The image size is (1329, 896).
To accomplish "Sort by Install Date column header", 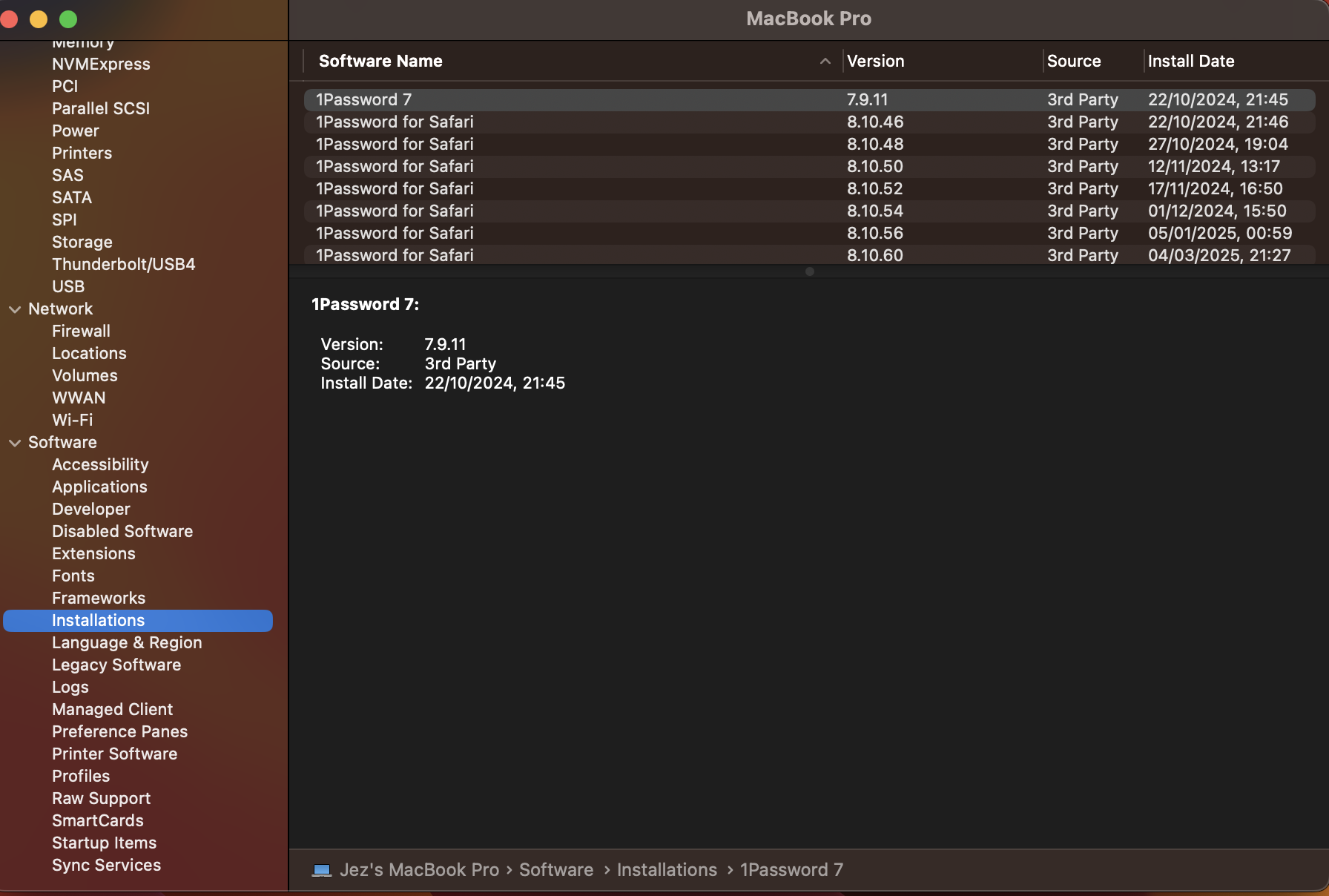I will (1191, 62).
